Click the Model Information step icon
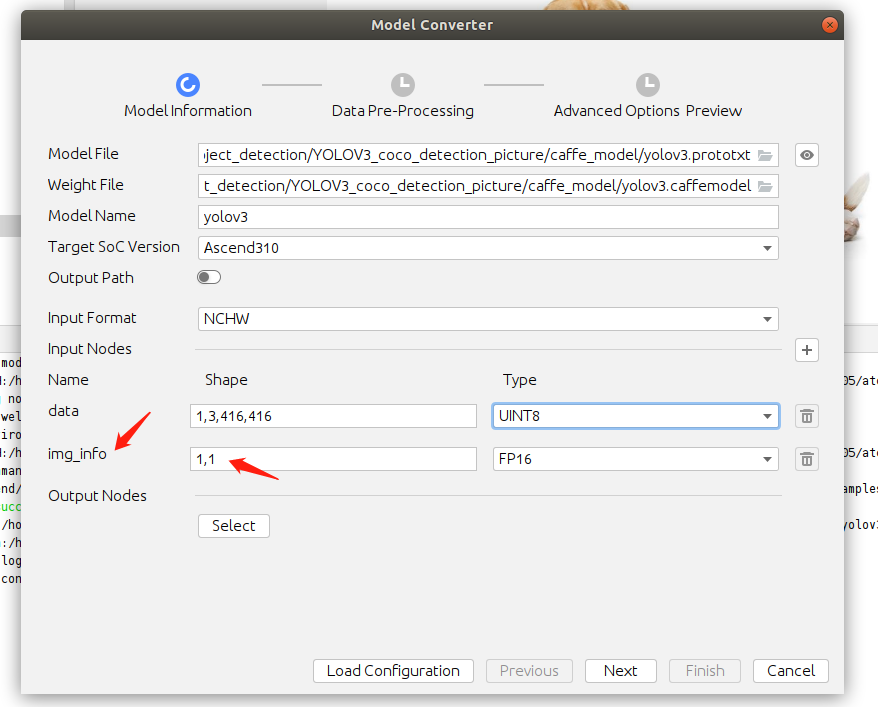Viewport: 878px width, 707px height. point(188,85)
